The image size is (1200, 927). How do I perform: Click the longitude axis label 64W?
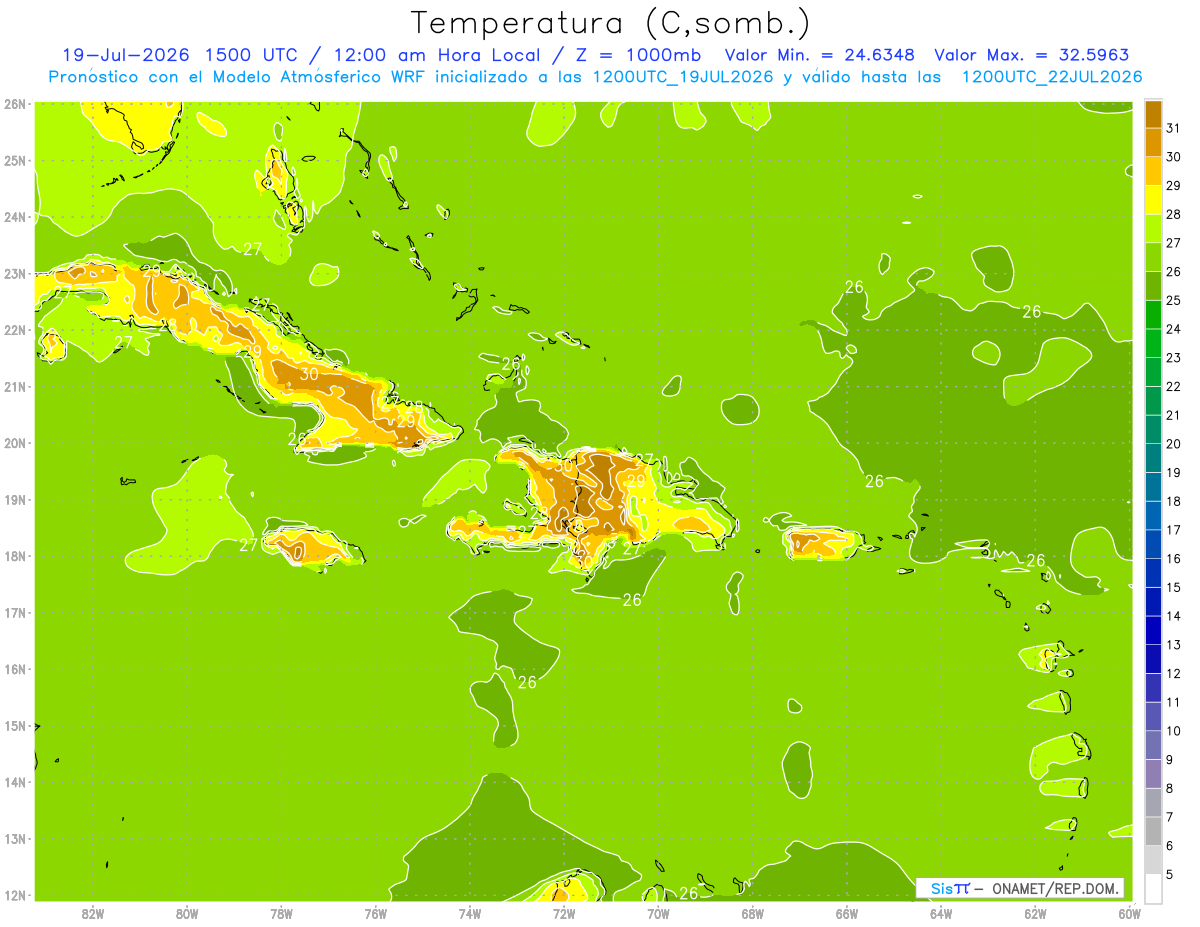click(x=941, y=912)
